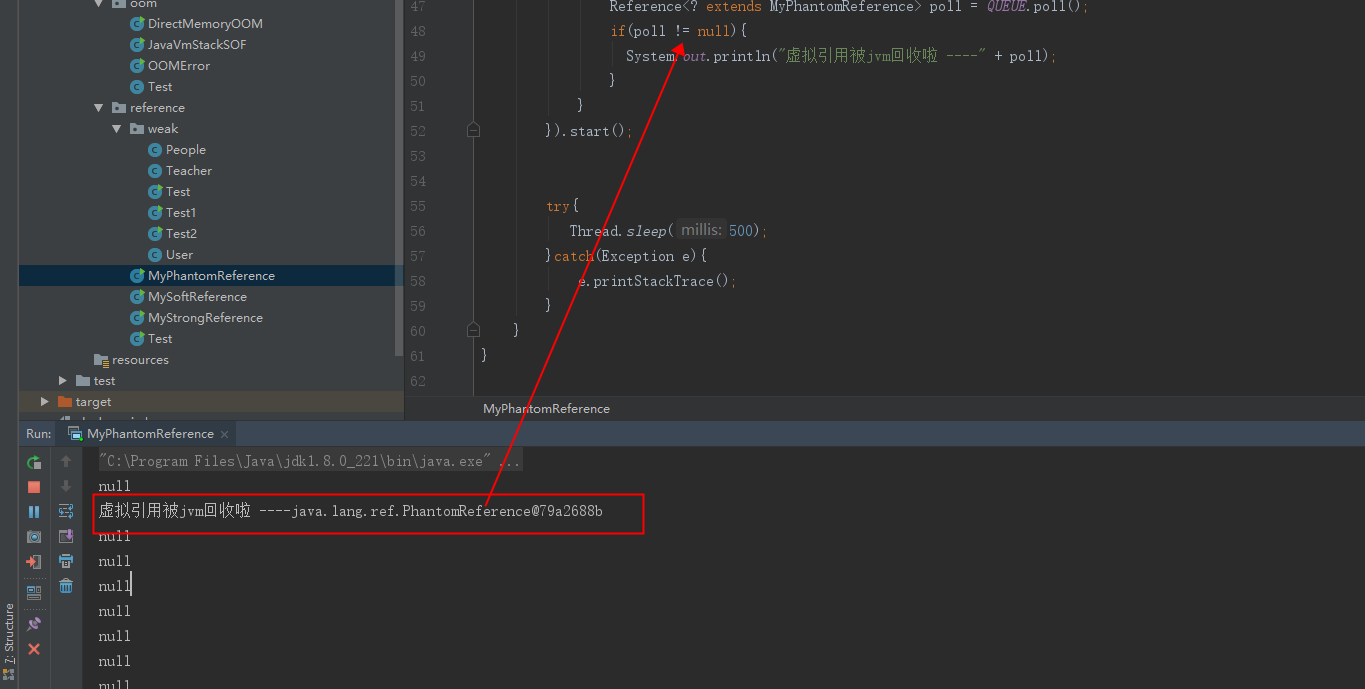
Task: Print the console output
Action: [66, 561]
